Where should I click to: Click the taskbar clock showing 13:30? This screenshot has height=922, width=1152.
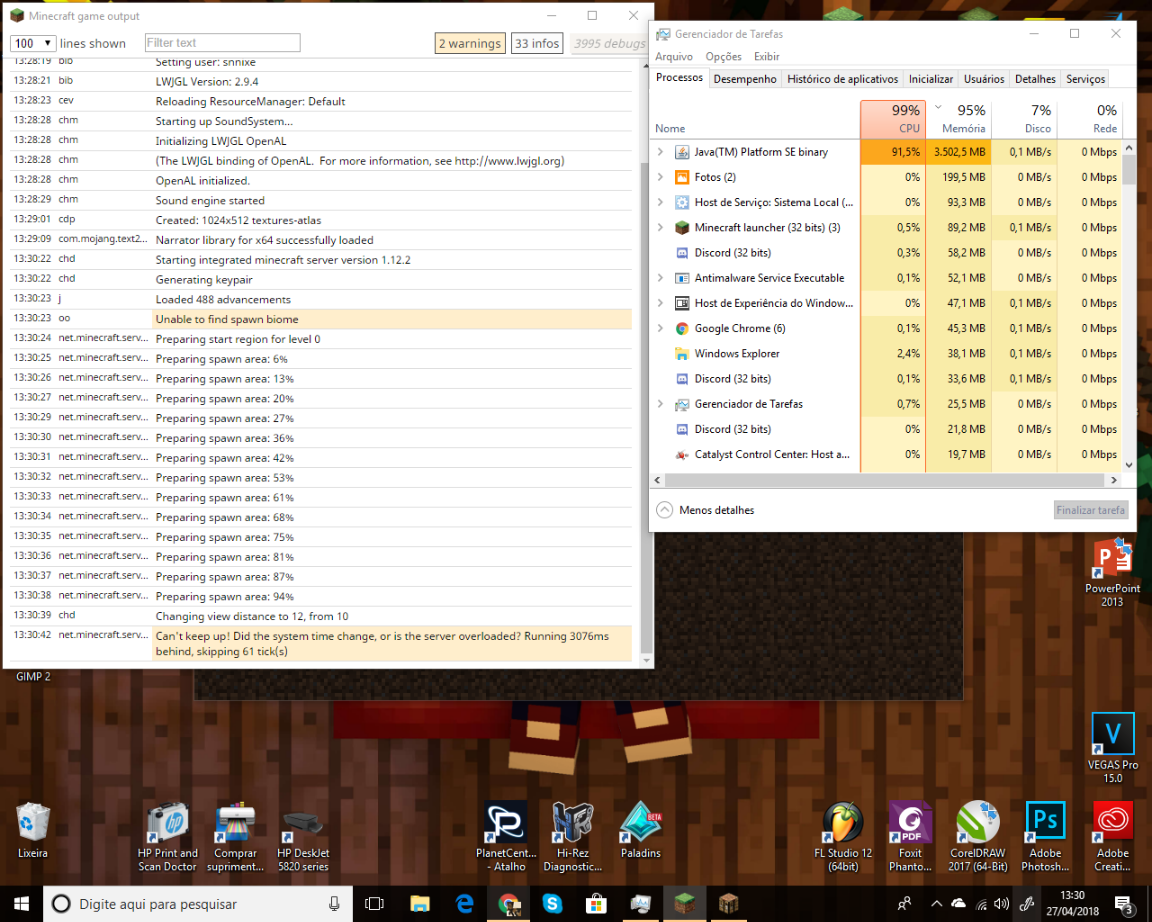[1072, 904]
